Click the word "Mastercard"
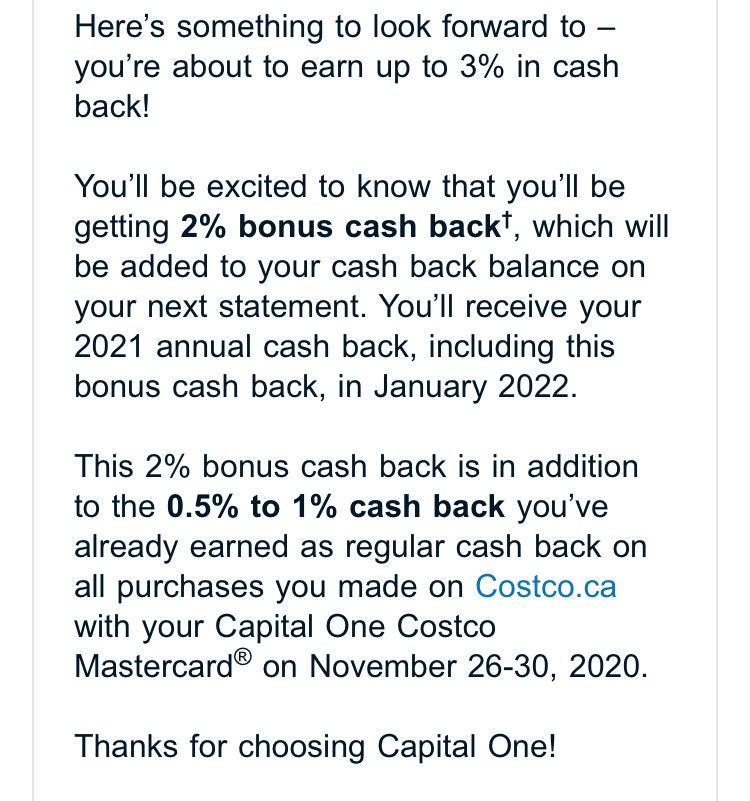This screenshot has height=801, width=750. click(153, 666)
